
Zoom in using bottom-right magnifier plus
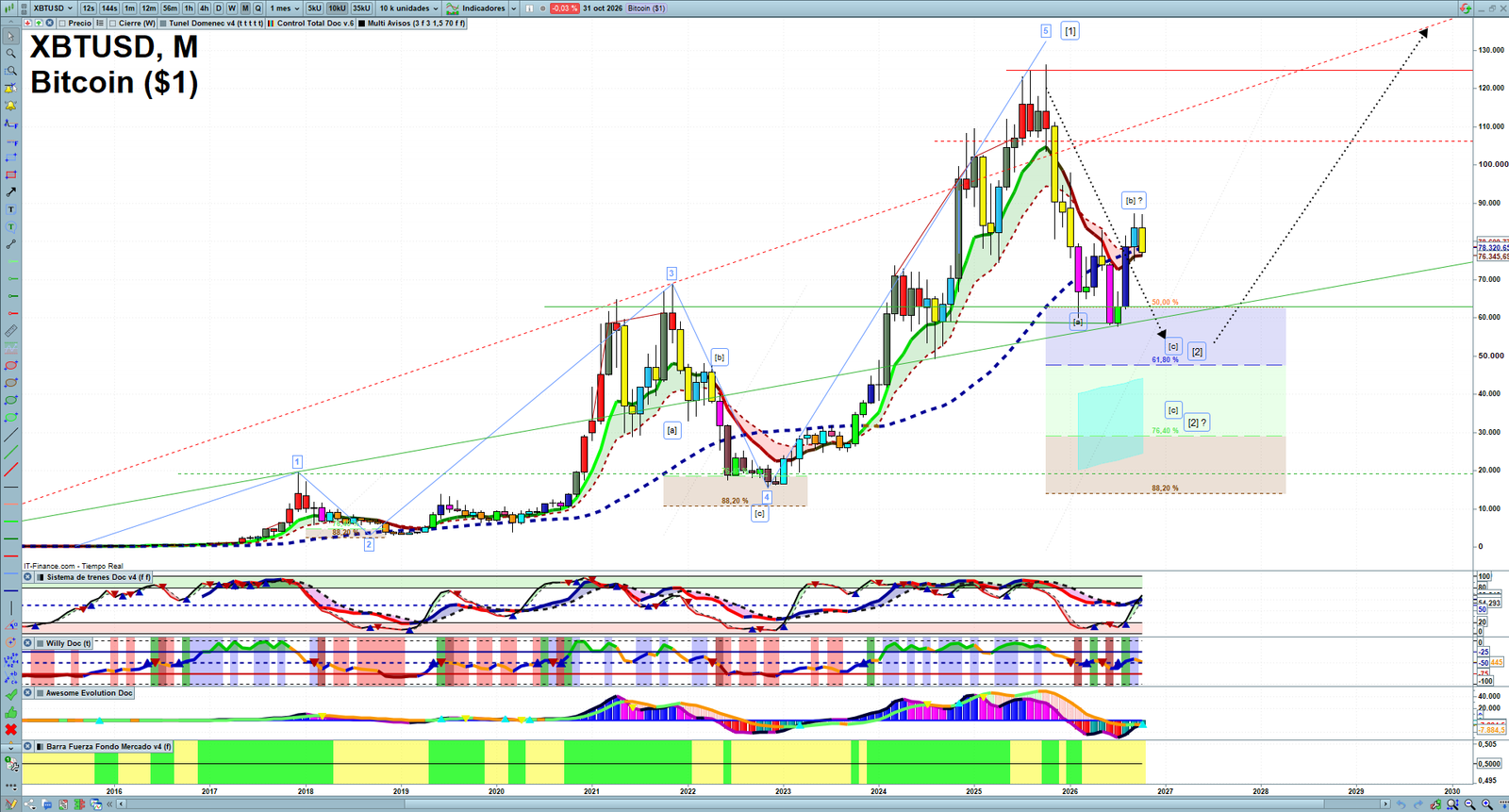pyautogui.click(x=1487, y=804)
